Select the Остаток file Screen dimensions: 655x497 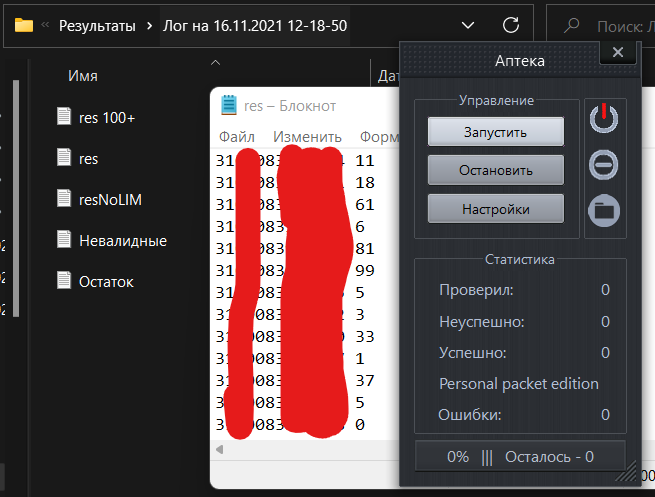(106, 282)
